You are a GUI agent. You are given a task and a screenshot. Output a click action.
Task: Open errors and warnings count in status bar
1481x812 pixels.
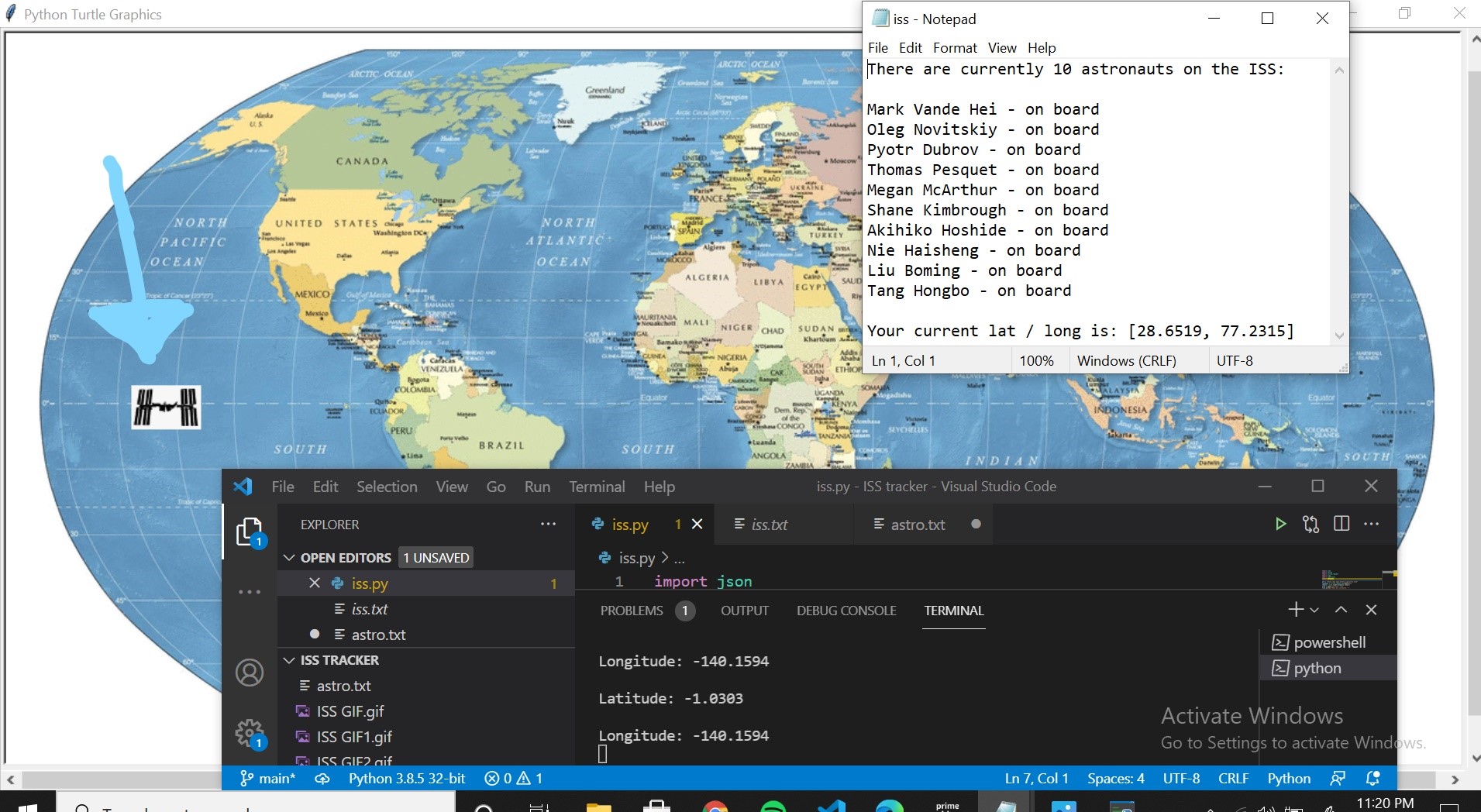tap(514, 778)
